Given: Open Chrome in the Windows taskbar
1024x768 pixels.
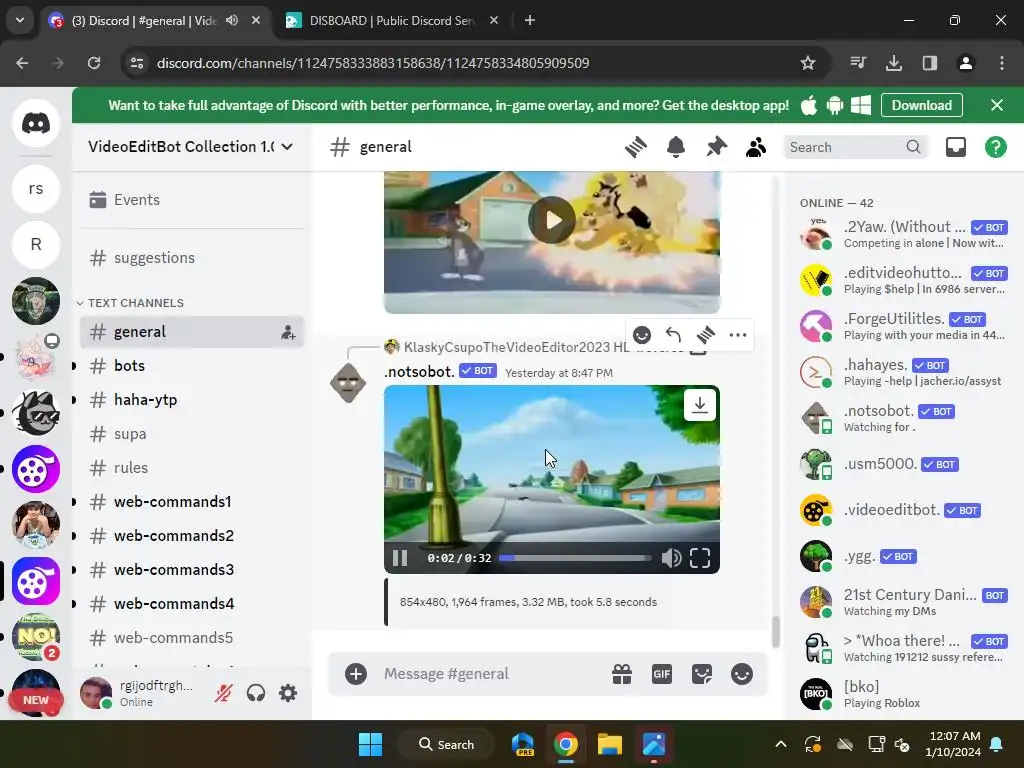Looking at the screenshot, I should point(566,744).
